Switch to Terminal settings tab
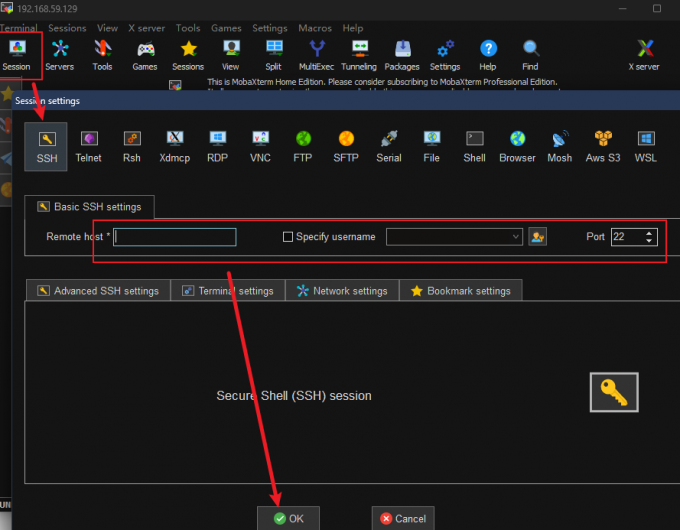Image resolution: width=680 pixels, height=530 pixels. point(228,291)
